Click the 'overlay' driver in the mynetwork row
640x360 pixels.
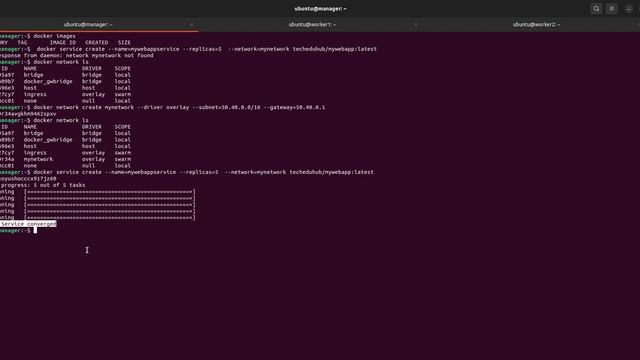coord(93,159)
